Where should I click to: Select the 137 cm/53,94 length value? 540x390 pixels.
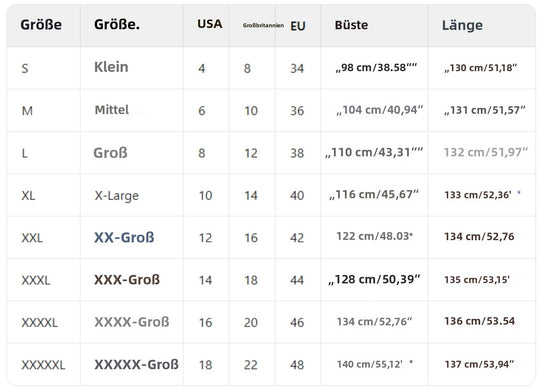[x=479, y=364]
